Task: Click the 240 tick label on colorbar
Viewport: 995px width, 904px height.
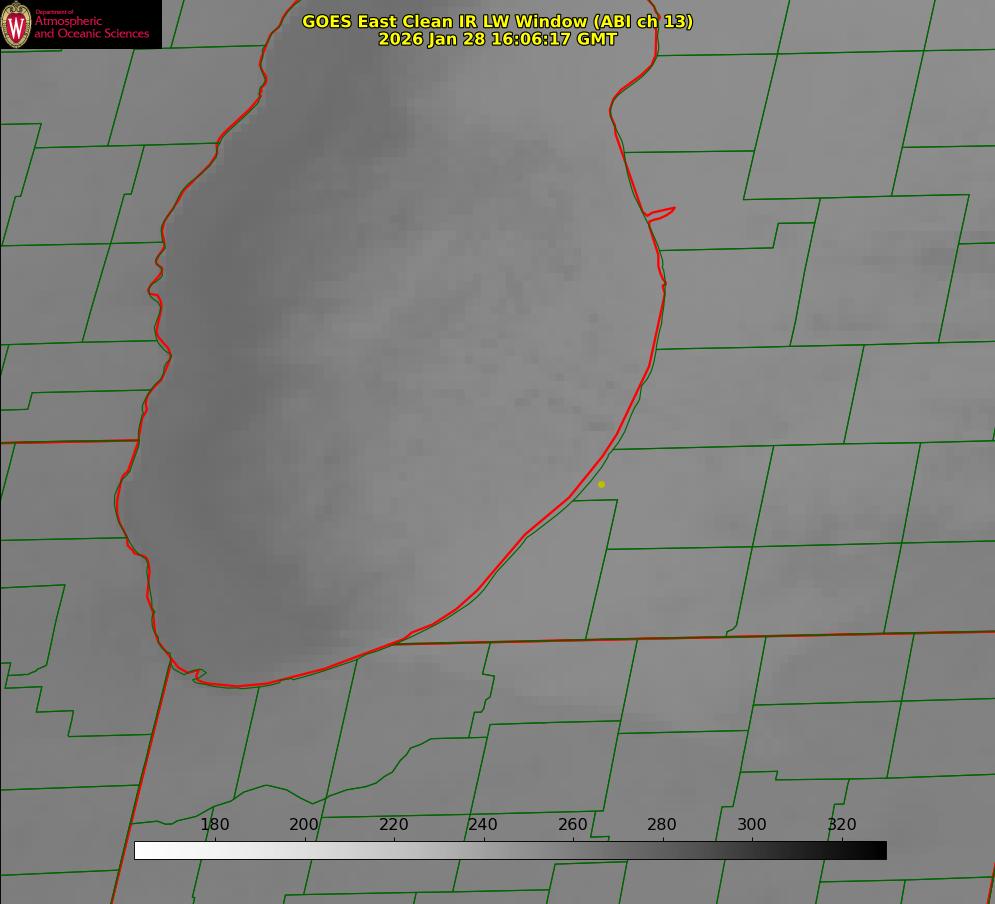Action: click(483, 825)
